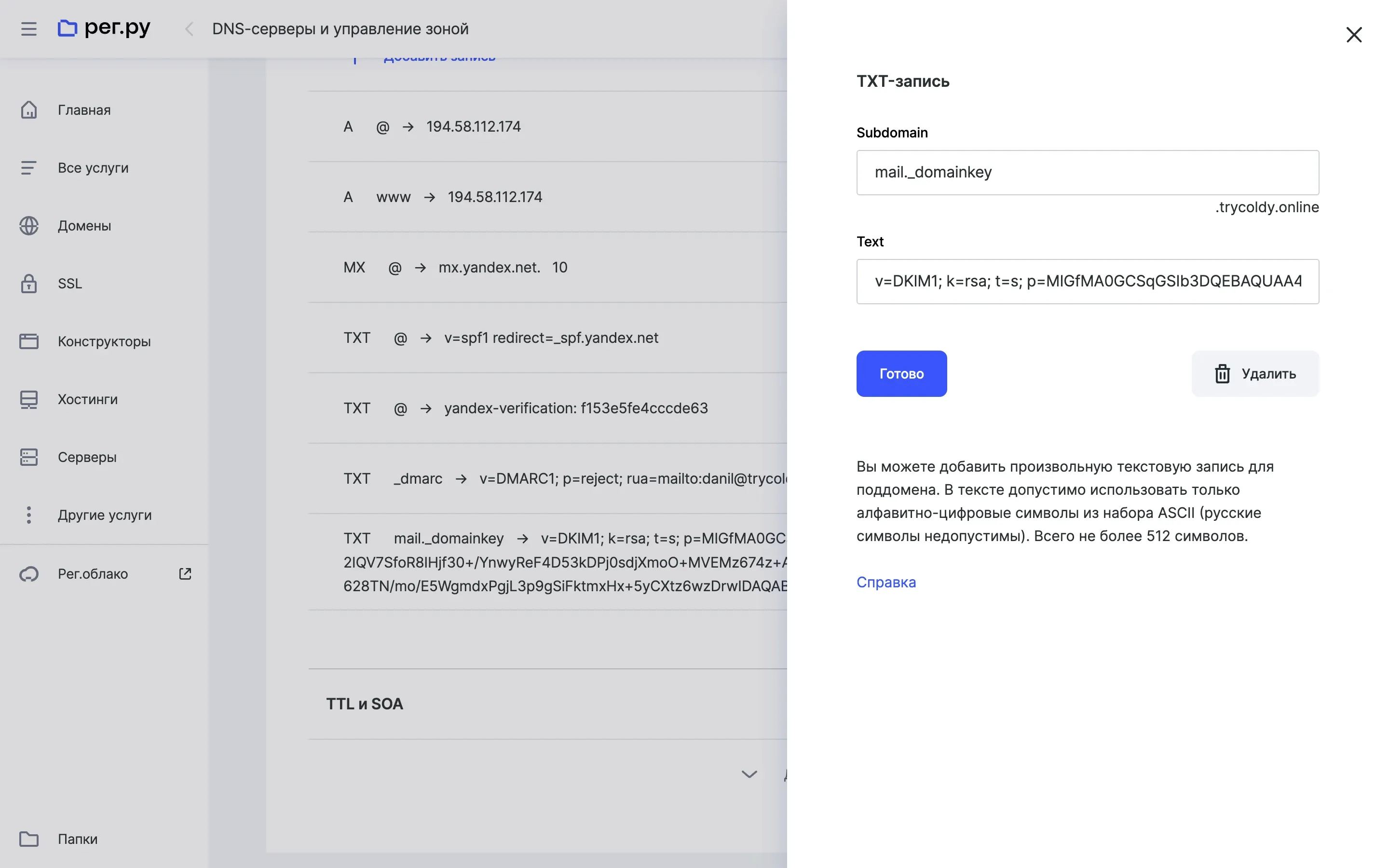
Task: Click the Папки folder icon
Action: 29,839
